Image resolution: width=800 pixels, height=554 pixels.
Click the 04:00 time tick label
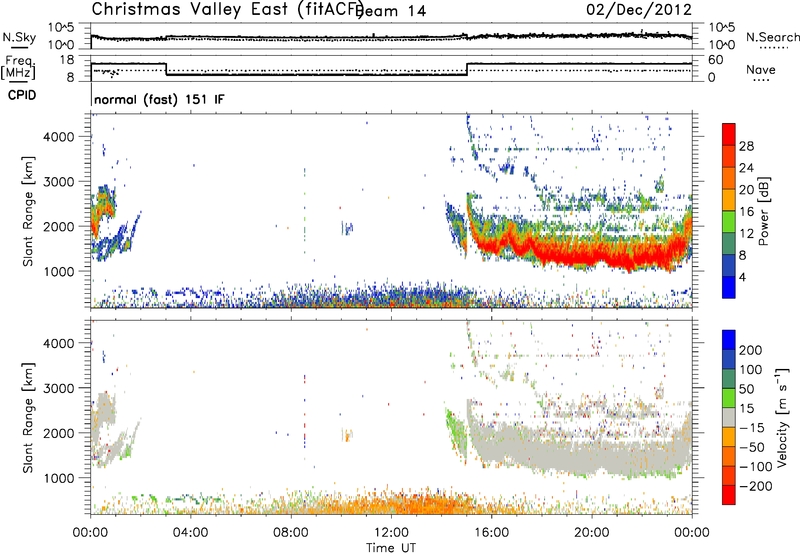[190, 533]
